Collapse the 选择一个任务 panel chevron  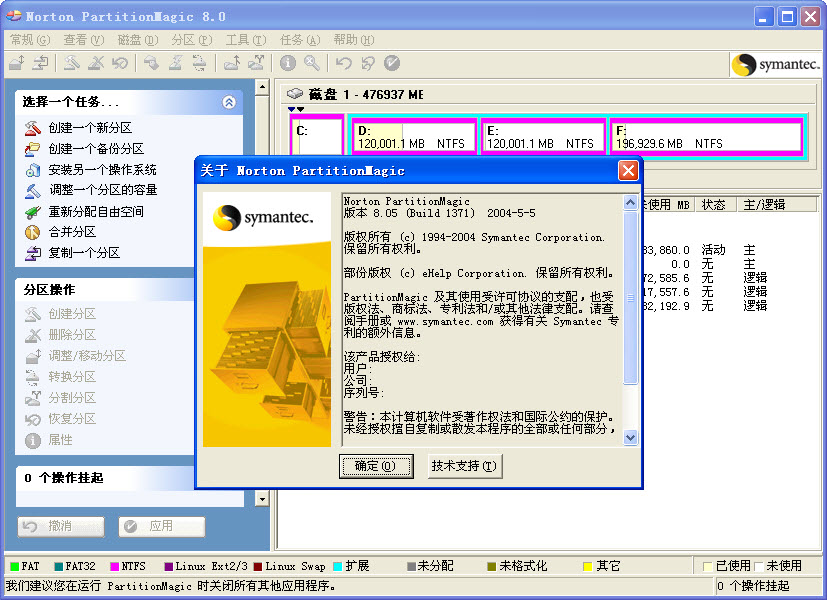click(229, 102)
